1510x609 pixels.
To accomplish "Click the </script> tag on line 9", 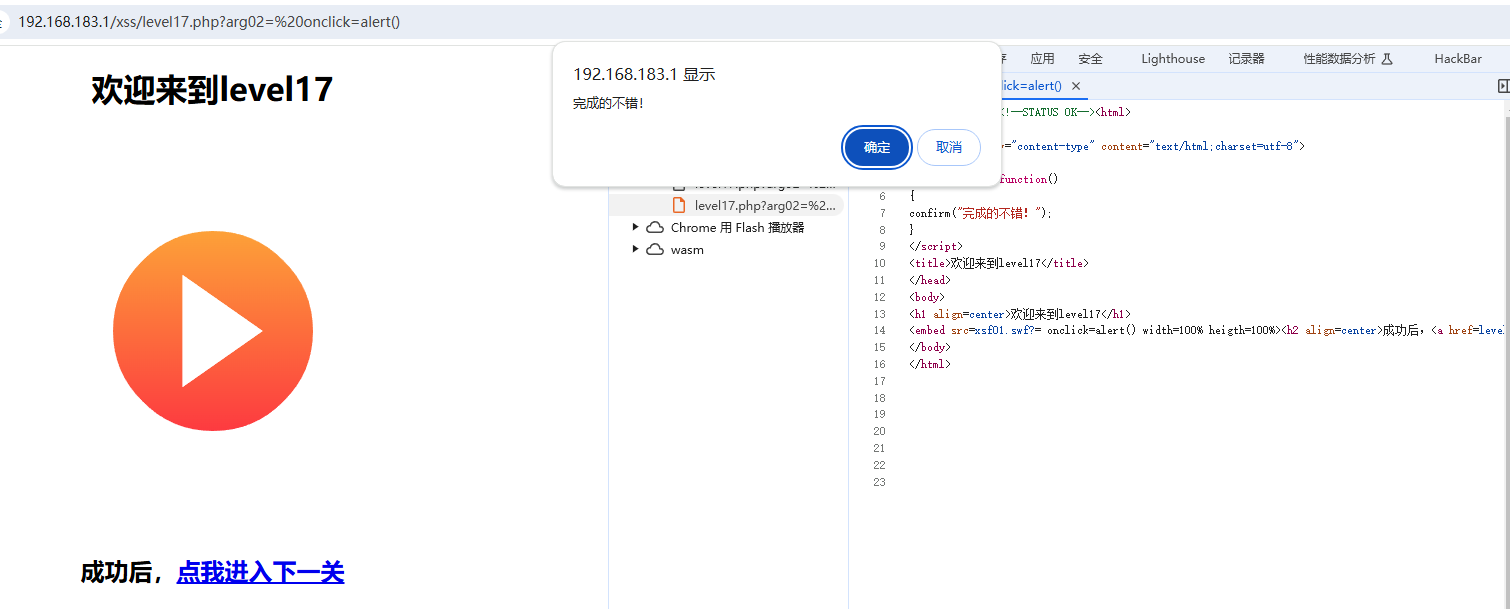I will coord(936,246).
